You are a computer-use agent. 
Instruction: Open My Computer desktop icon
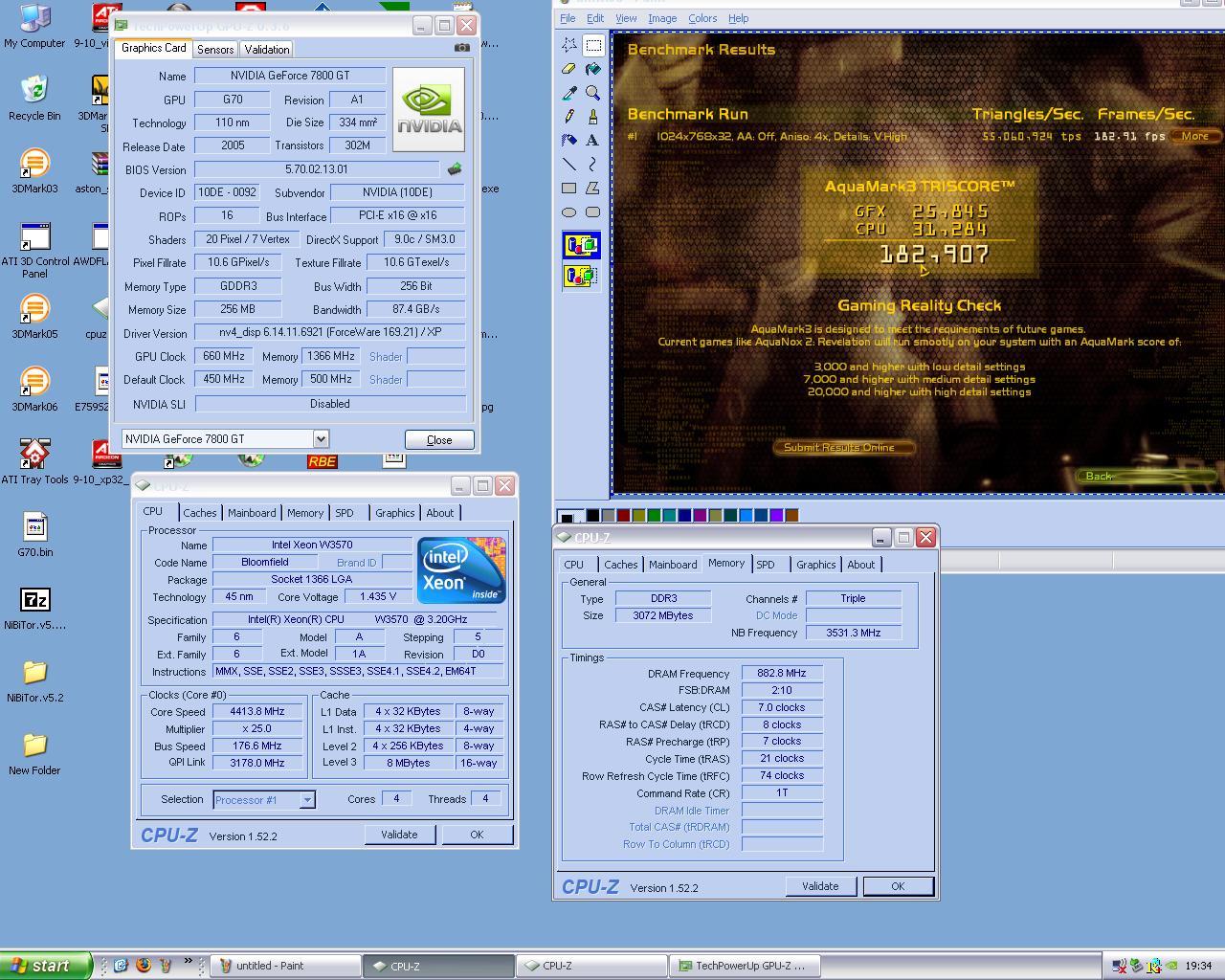[x=34, y=27]
